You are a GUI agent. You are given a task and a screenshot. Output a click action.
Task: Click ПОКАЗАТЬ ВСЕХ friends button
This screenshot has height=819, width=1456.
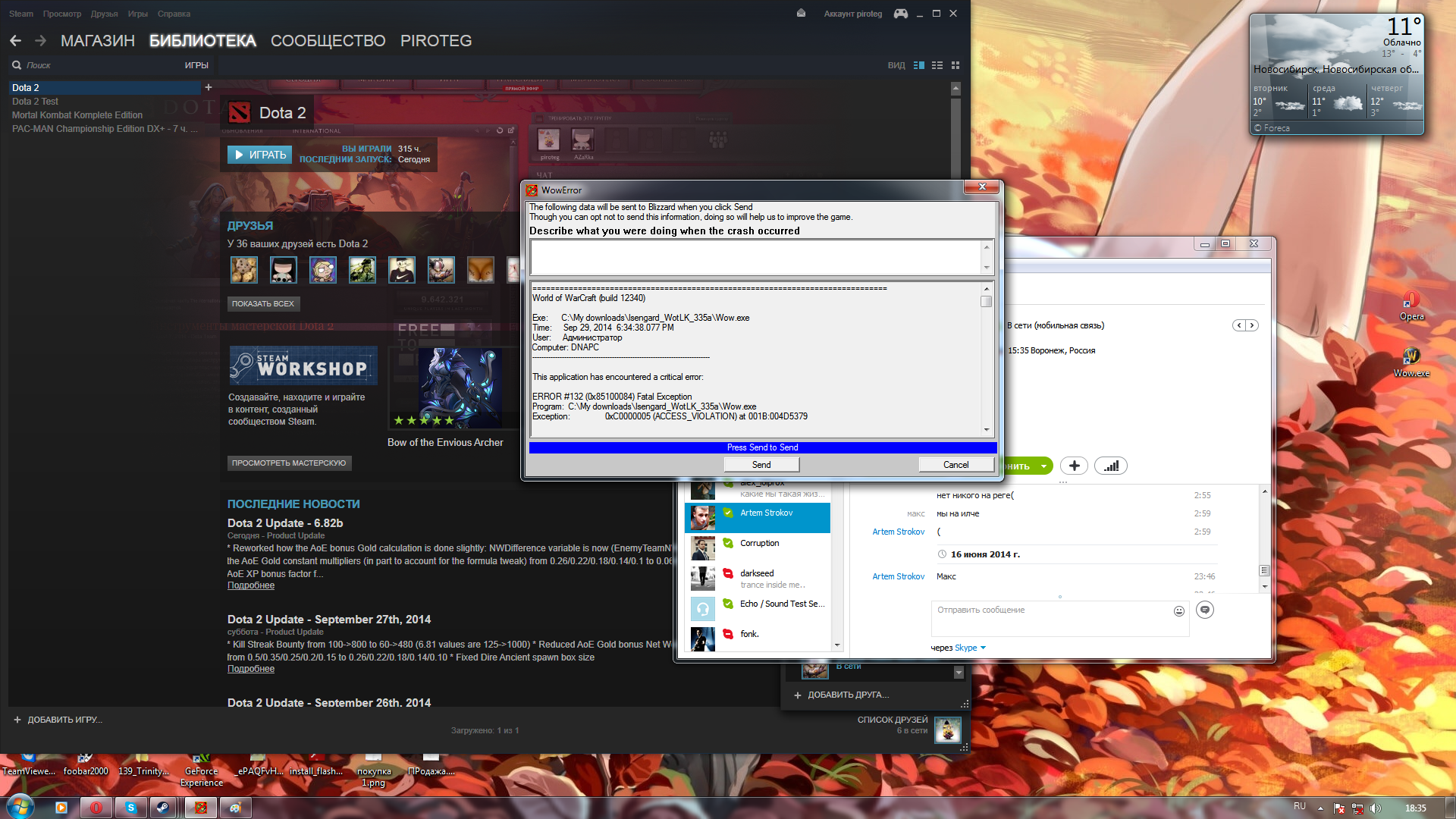click(263, 303)
